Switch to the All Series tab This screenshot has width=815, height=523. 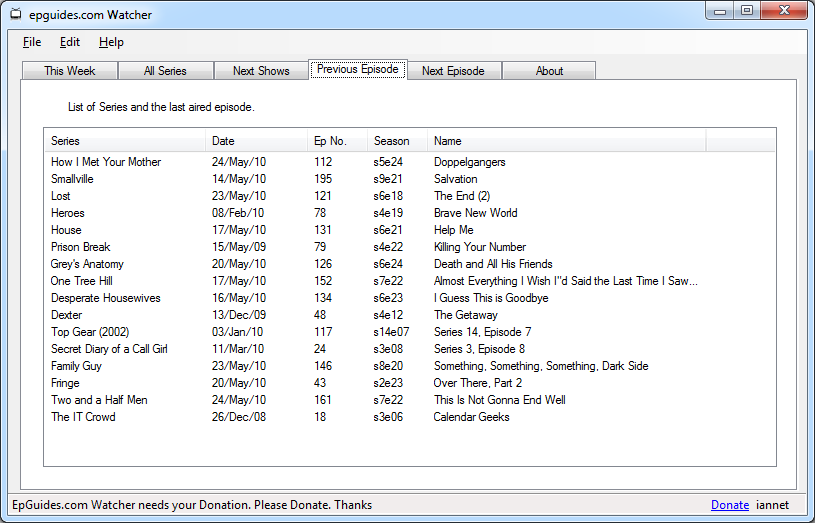[x=165, y=71]
